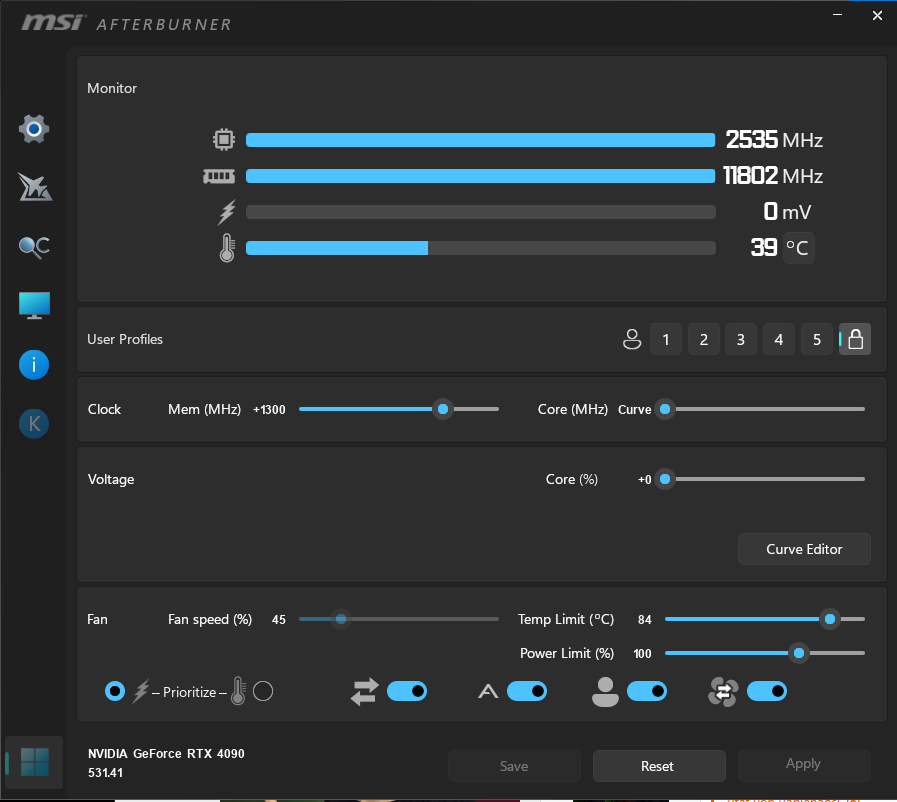Select the power Prioritize radio button
The height and width of the screenshot is (802, 897).
point(115,691)
